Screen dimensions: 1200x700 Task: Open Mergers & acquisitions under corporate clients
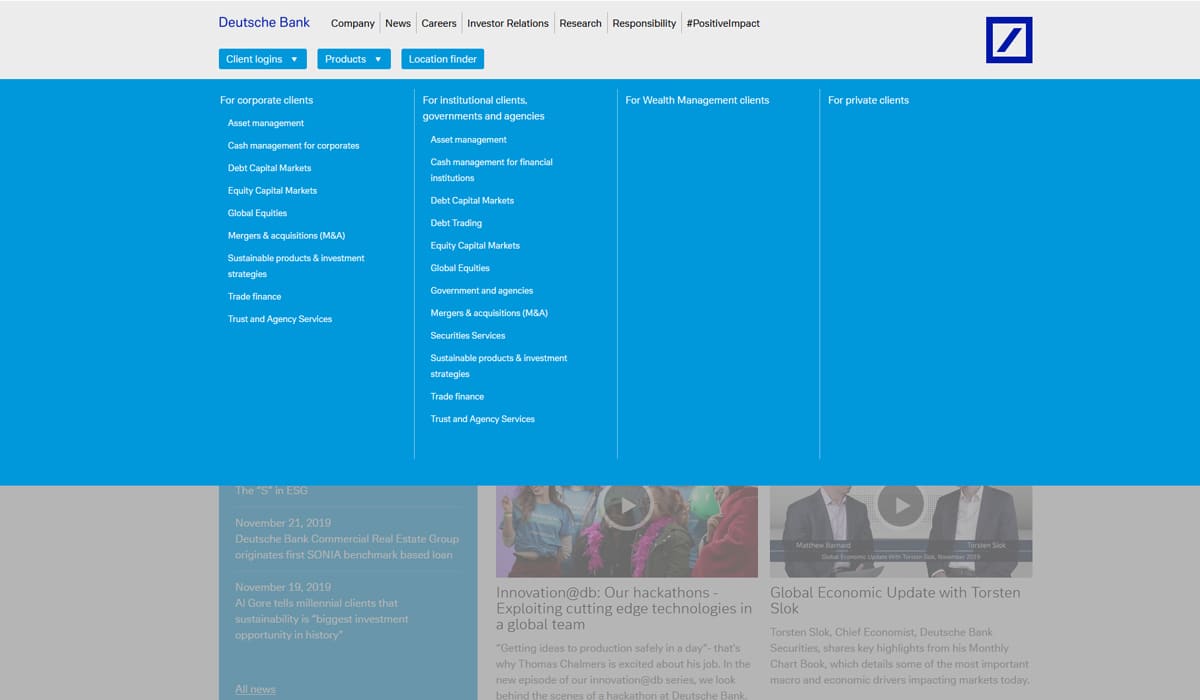click(x=286, y=236)
